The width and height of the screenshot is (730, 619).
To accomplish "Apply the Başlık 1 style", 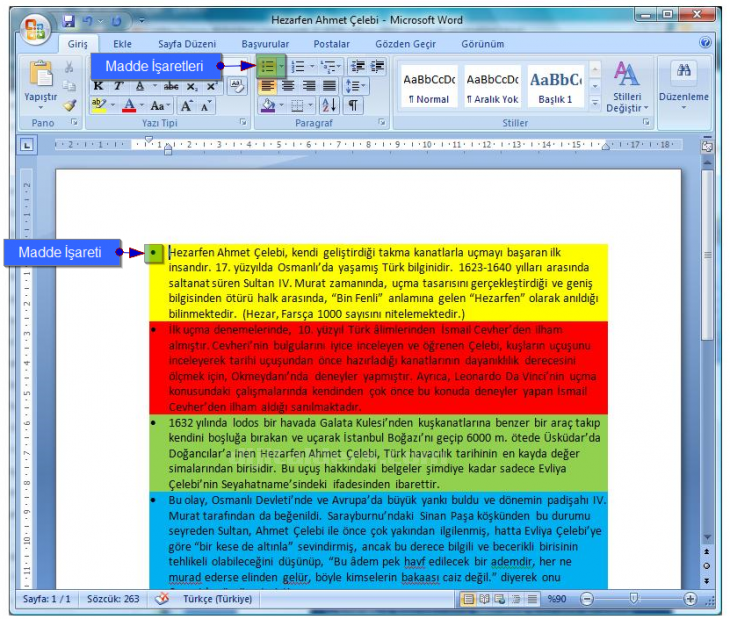I will click(x=555, y=87).
